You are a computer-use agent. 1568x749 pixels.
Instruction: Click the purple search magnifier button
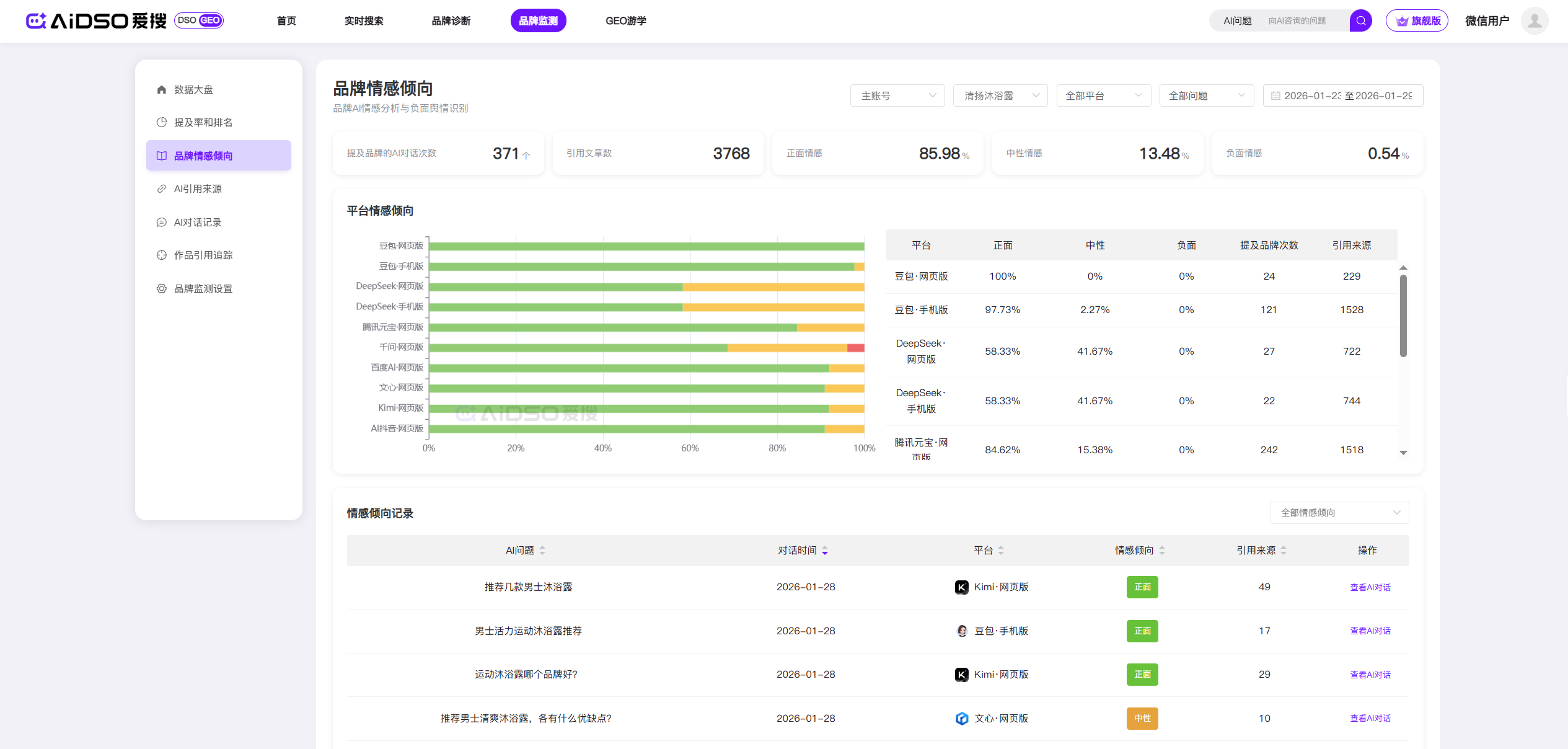click(1360, 20)
